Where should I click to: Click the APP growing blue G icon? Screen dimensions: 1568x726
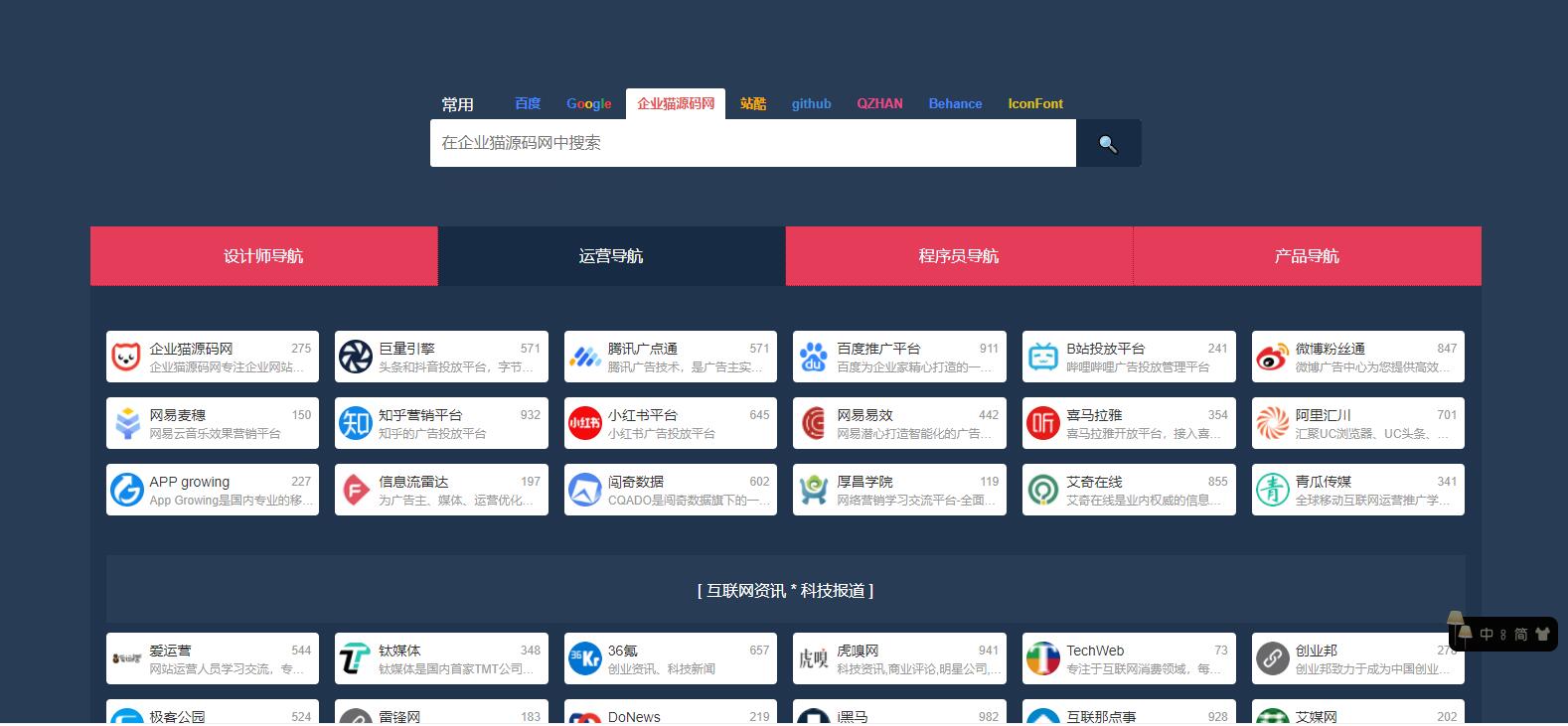tap(126, 490)
